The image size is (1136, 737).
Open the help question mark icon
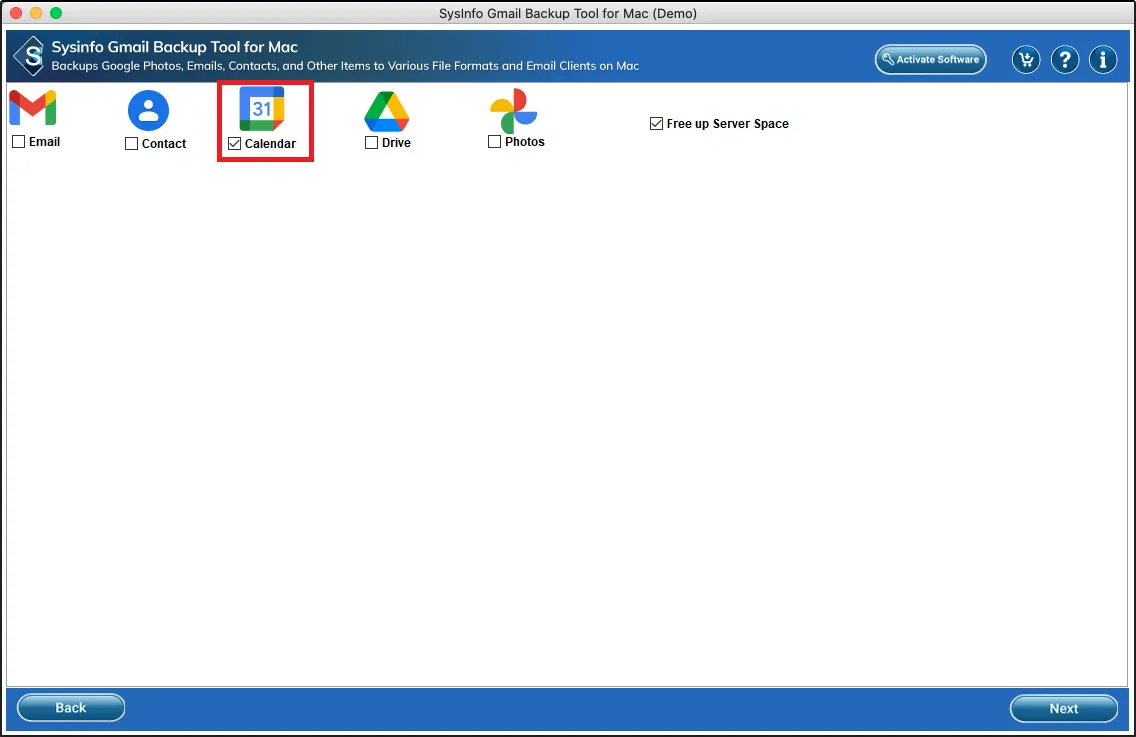[x=1065, y=59]
